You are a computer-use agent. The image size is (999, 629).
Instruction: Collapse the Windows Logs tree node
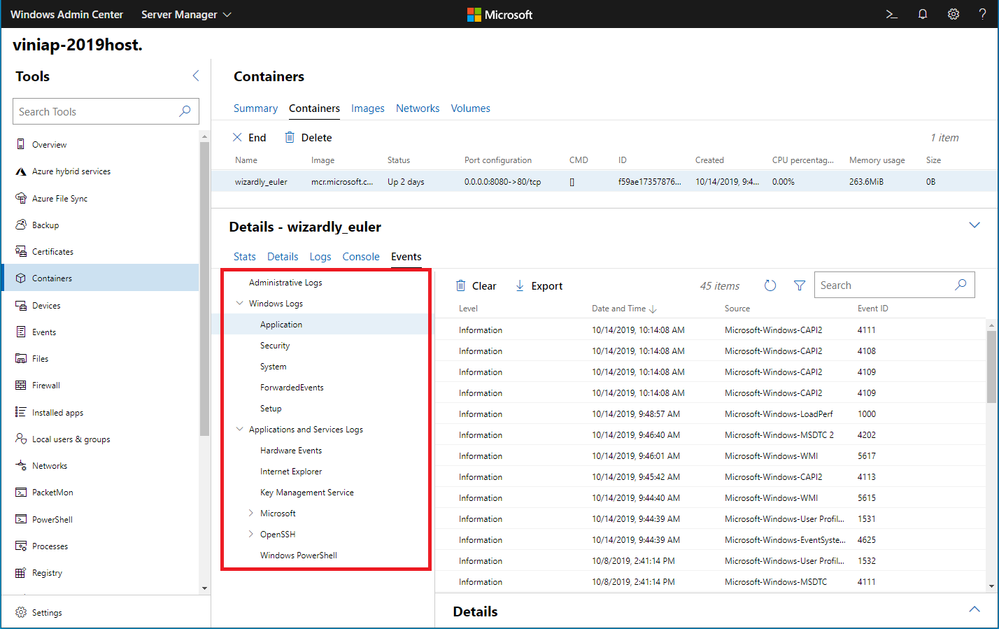[240, 303]
